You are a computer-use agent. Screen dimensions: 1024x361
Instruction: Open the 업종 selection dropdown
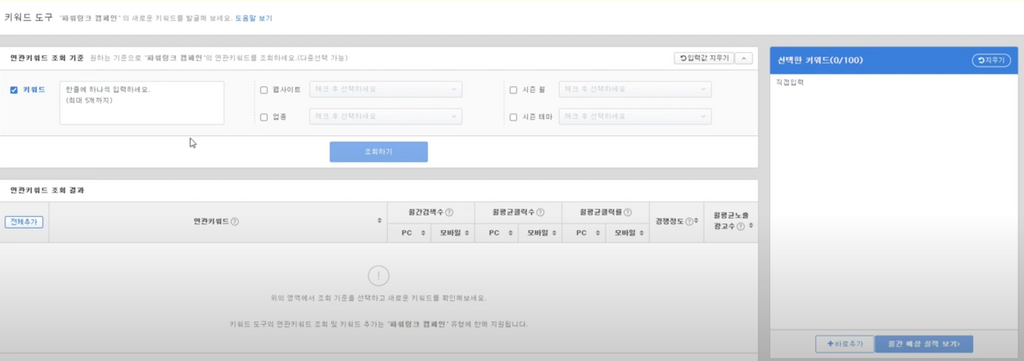click(x=385, y=116)
